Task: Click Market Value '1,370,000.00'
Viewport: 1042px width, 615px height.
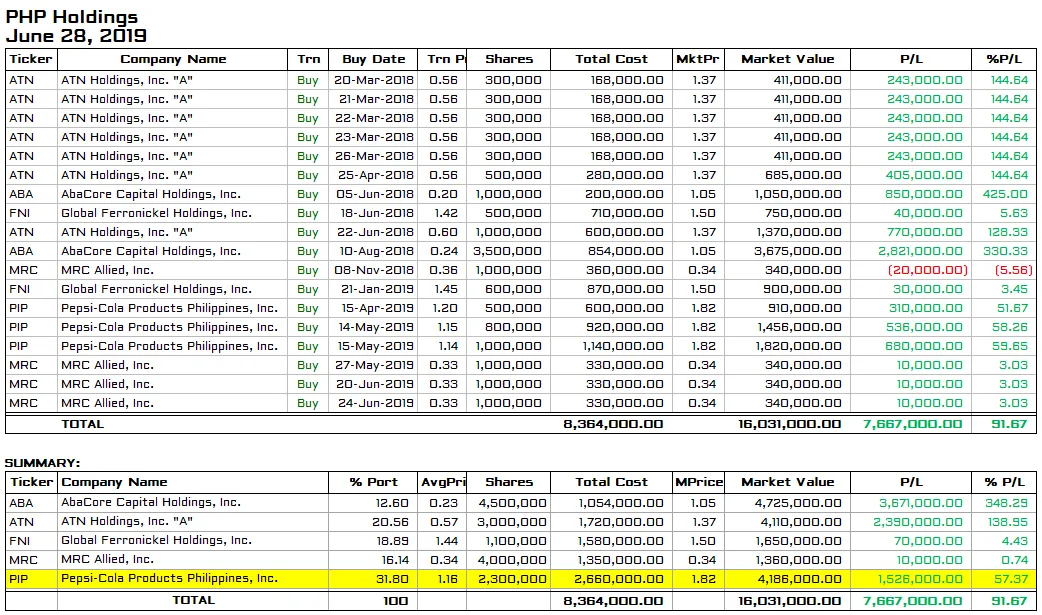Action: [x=799, y=233]
